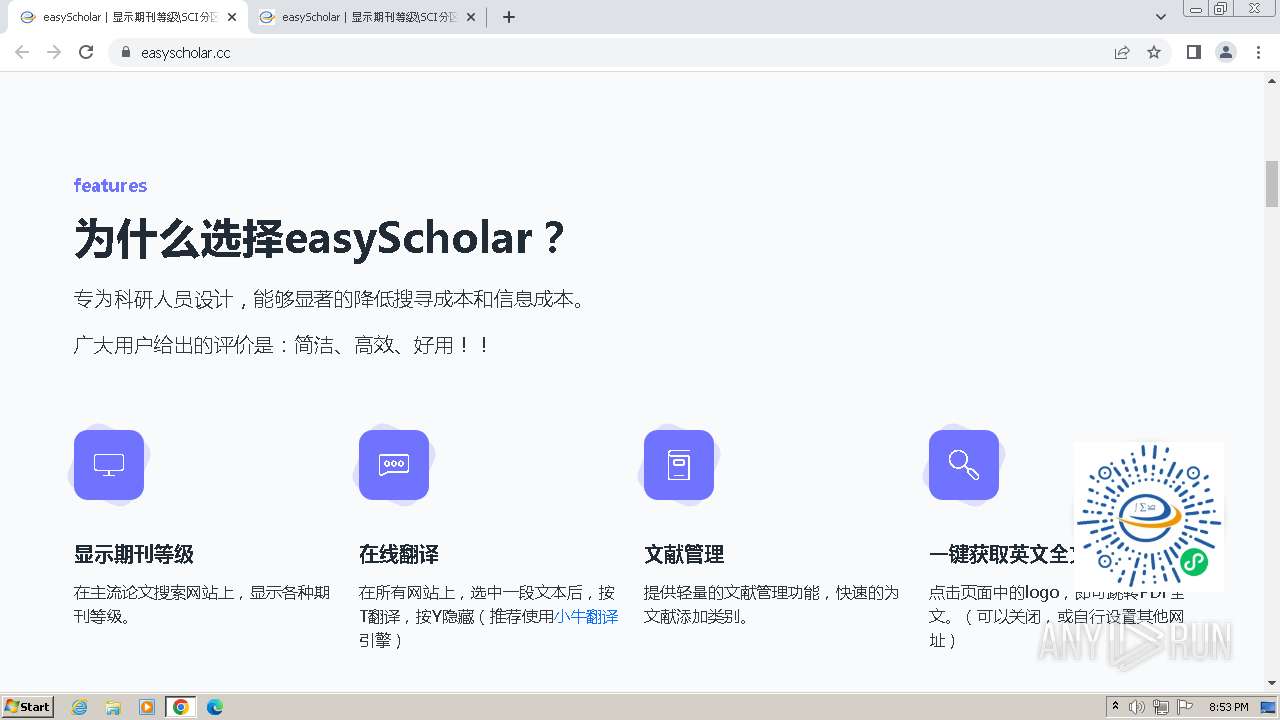Open File Explorer from the taskbar
This screenshot has width=1280, height=720.
113,707
